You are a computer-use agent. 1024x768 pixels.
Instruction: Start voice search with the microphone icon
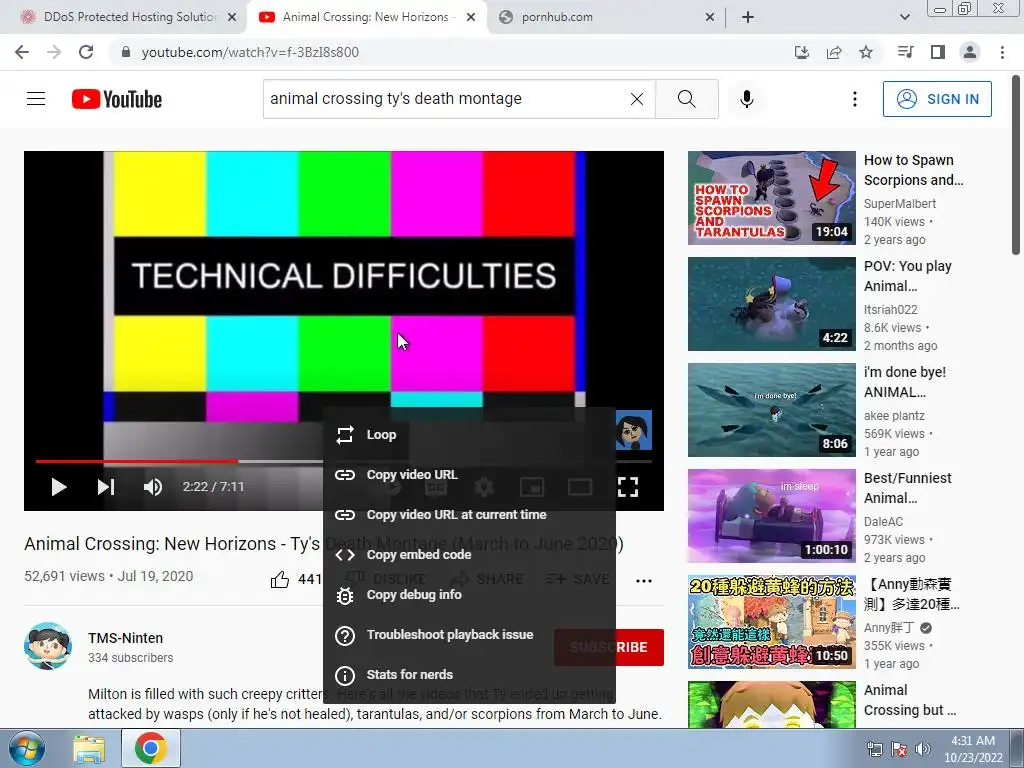(x=746, y=99)
